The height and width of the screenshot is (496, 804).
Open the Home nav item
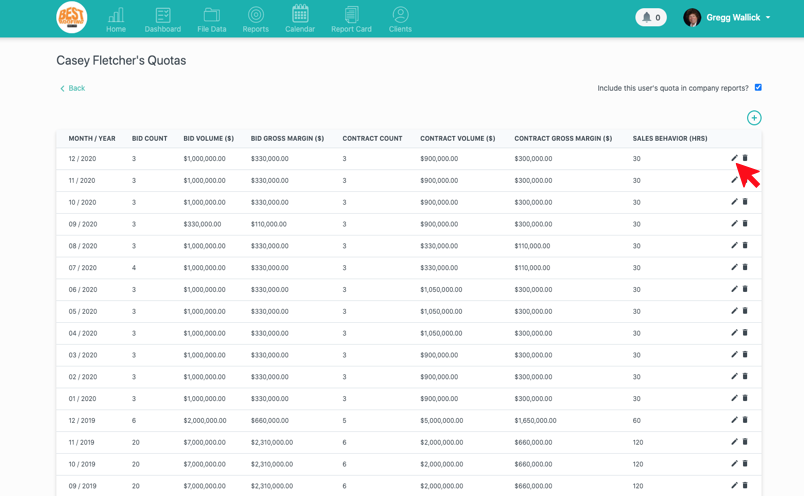coord(116,20)
